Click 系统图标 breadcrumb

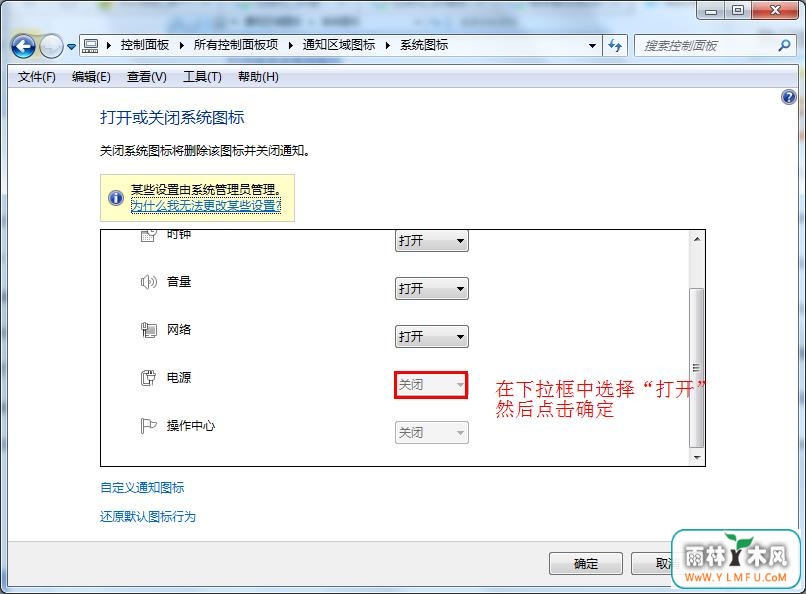coord(424,45)
